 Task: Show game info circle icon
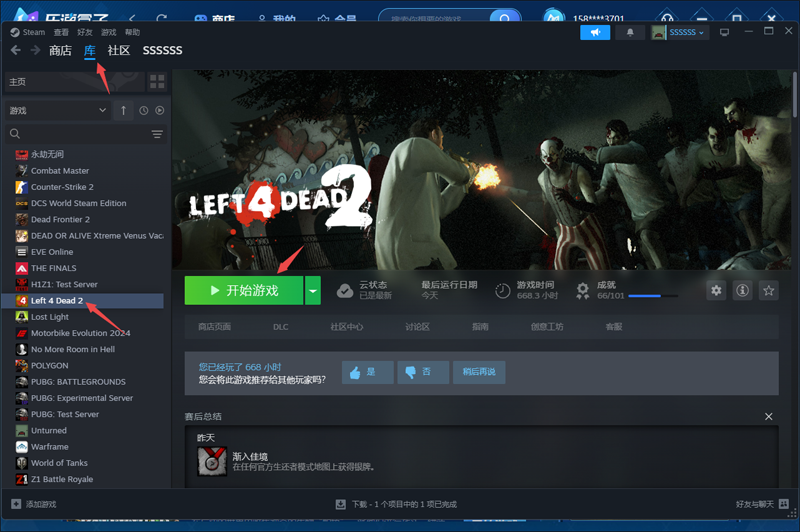[742, 290]
